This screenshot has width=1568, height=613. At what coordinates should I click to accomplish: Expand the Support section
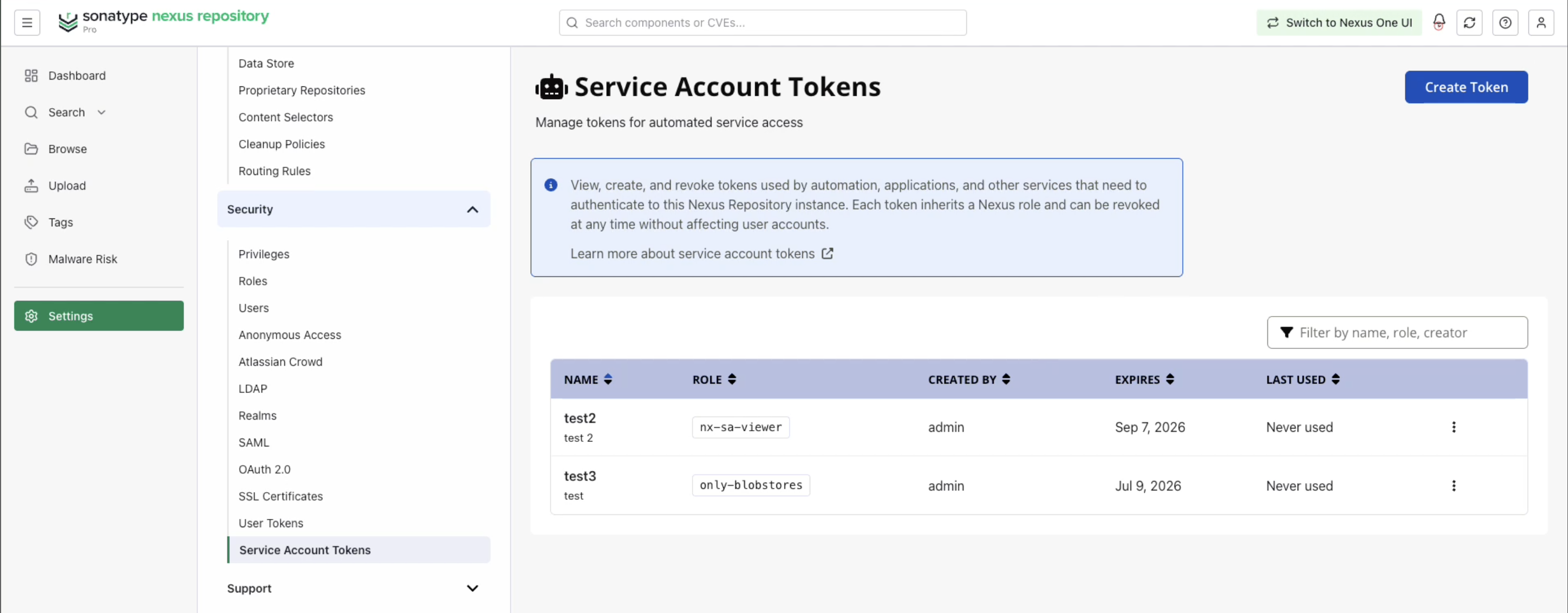click(x=354, y=588)
